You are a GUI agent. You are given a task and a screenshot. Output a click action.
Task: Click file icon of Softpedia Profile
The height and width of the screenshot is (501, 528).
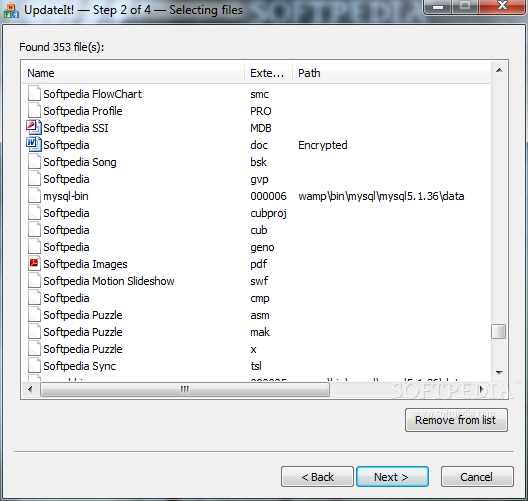(34, 110)
